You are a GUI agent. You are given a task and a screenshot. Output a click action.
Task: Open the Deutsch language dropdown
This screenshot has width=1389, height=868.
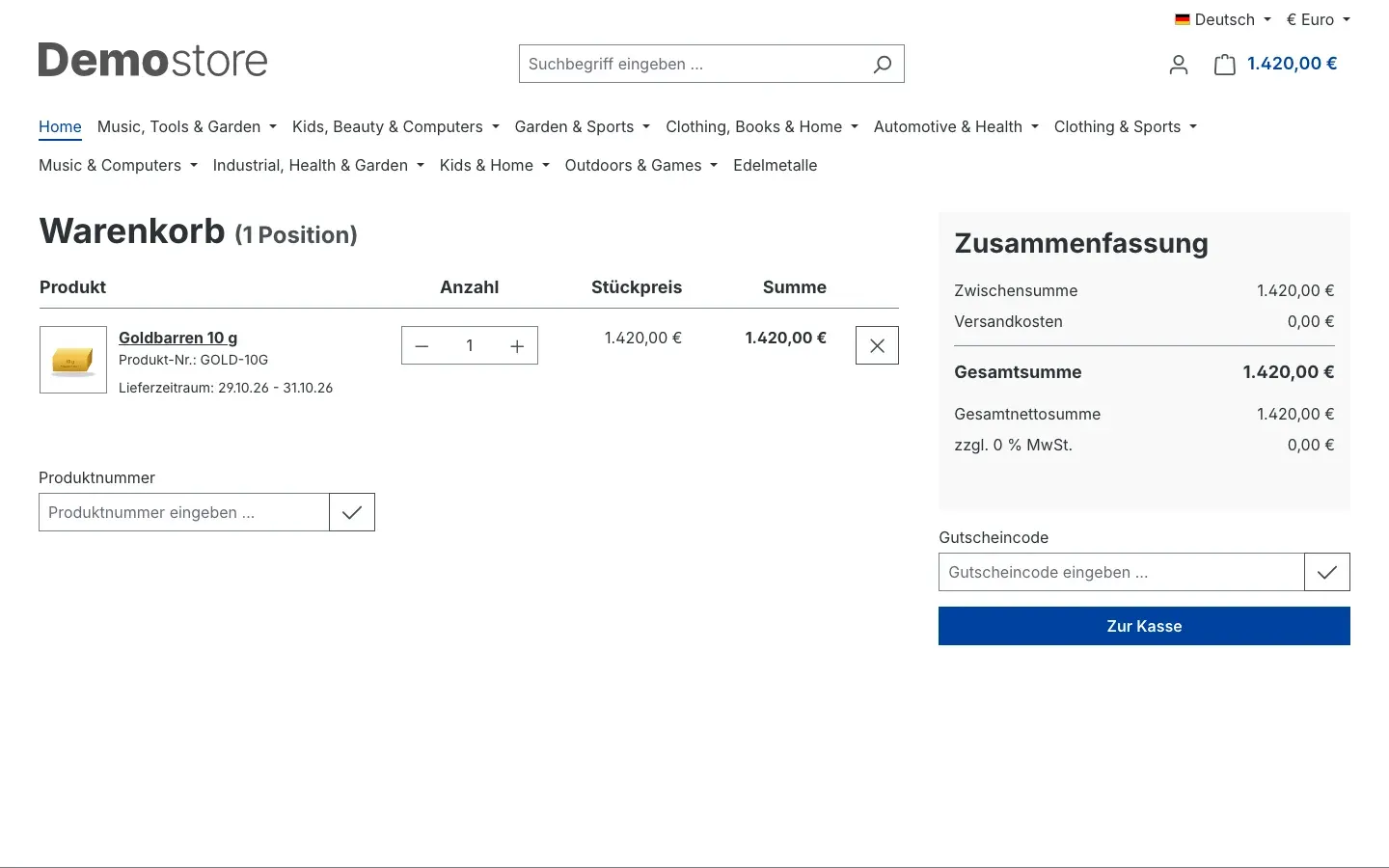click(x=1223, y=19)
